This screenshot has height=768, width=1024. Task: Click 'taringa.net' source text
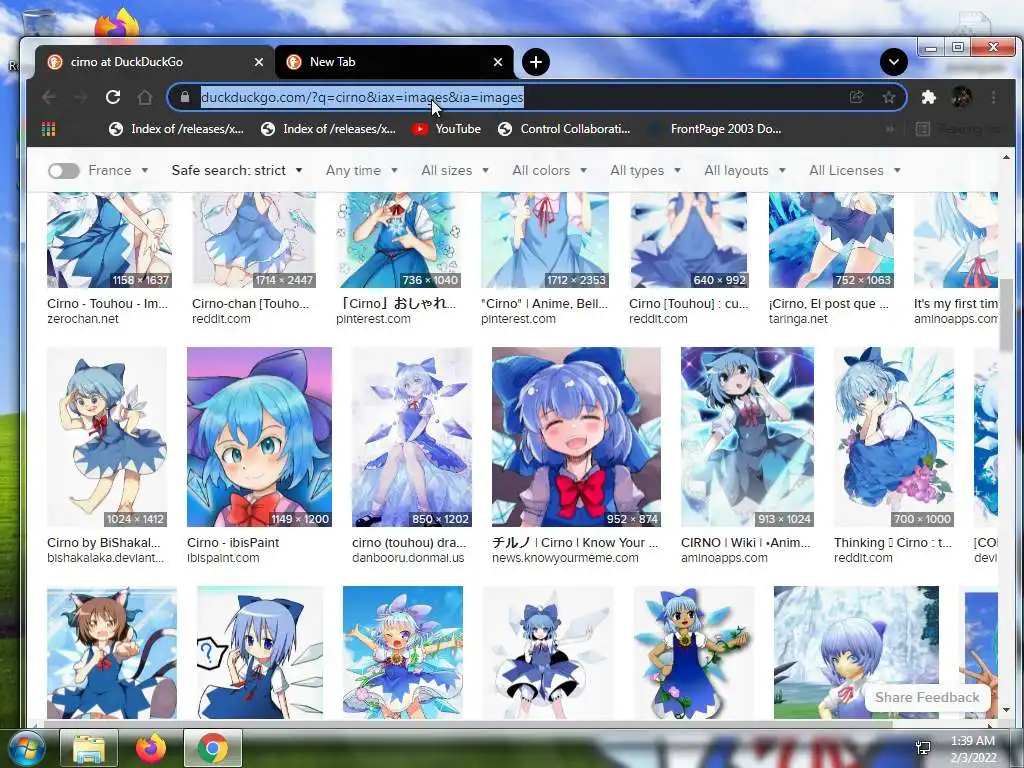[798, 319]
